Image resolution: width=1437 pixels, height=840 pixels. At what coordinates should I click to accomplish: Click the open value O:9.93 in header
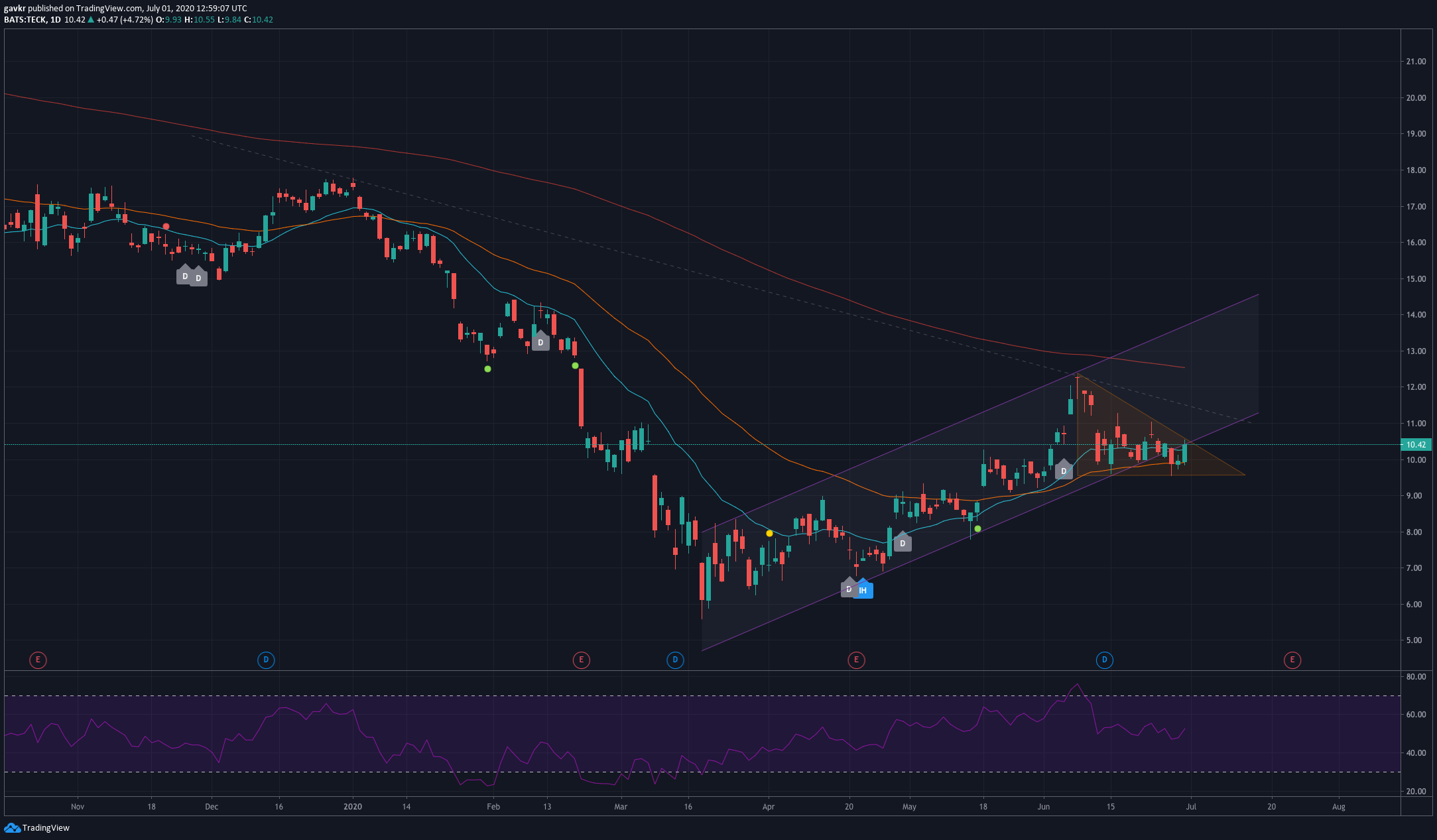pos(168,20)
